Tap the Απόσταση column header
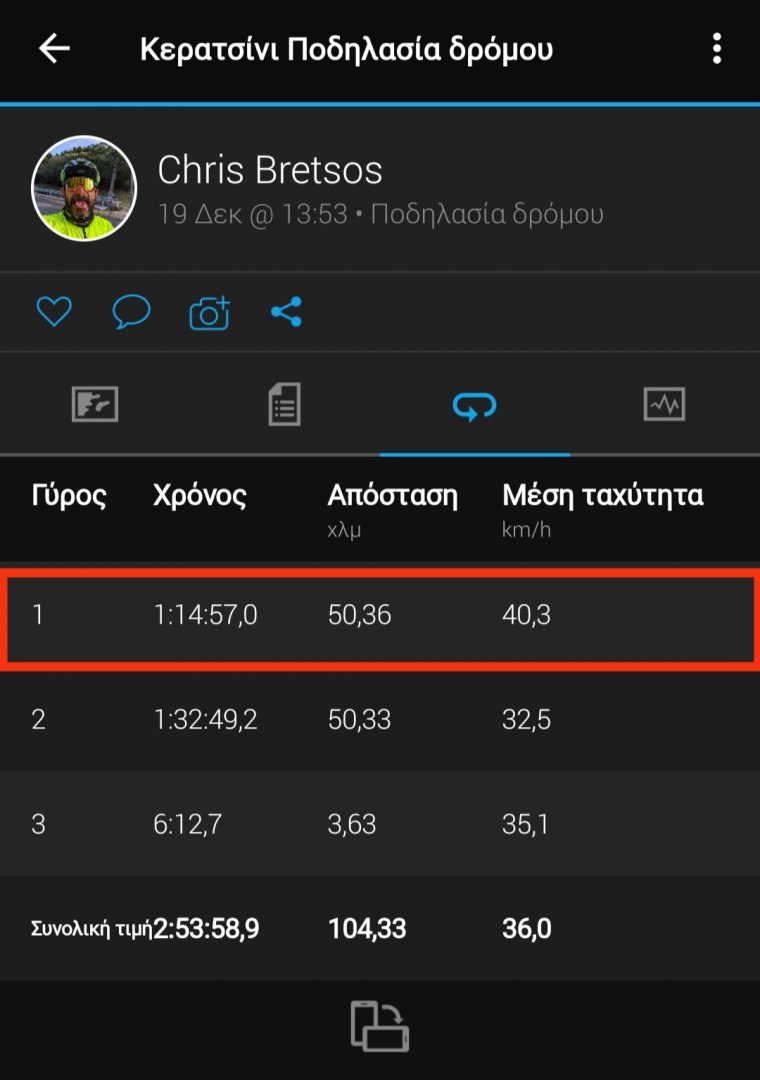This screenshot has width=760, height=1080. (x=392, y=495)
